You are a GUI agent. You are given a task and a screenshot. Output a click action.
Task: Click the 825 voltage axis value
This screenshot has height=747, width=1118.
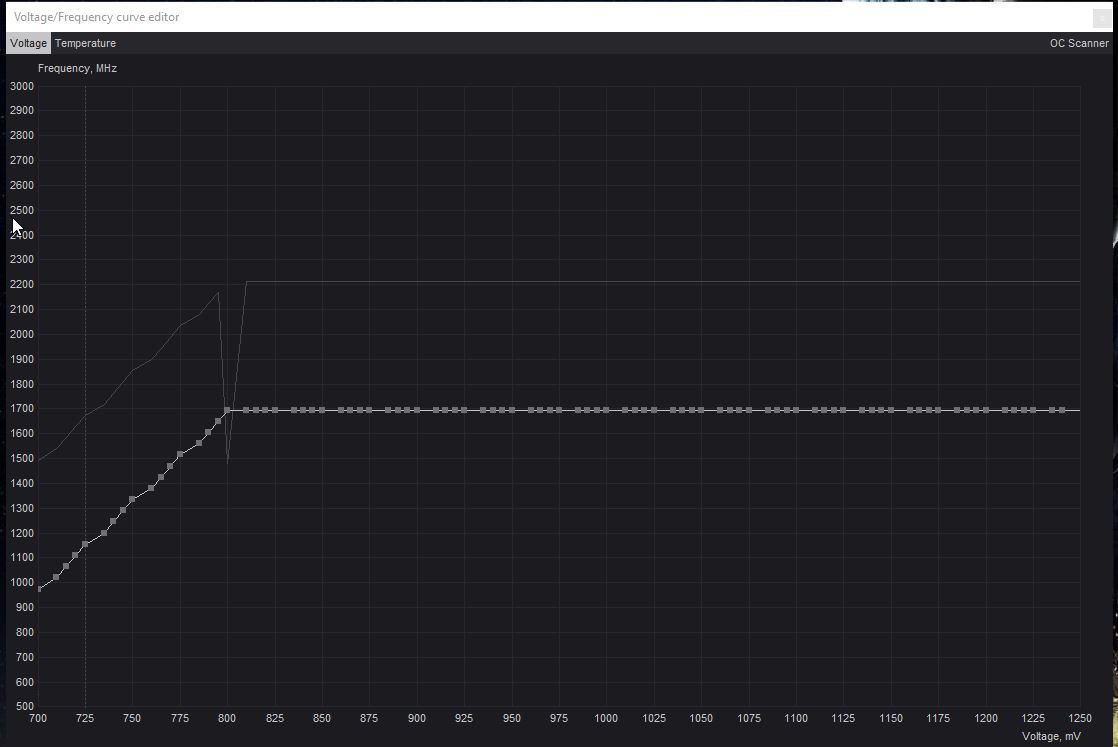point(275,718)
